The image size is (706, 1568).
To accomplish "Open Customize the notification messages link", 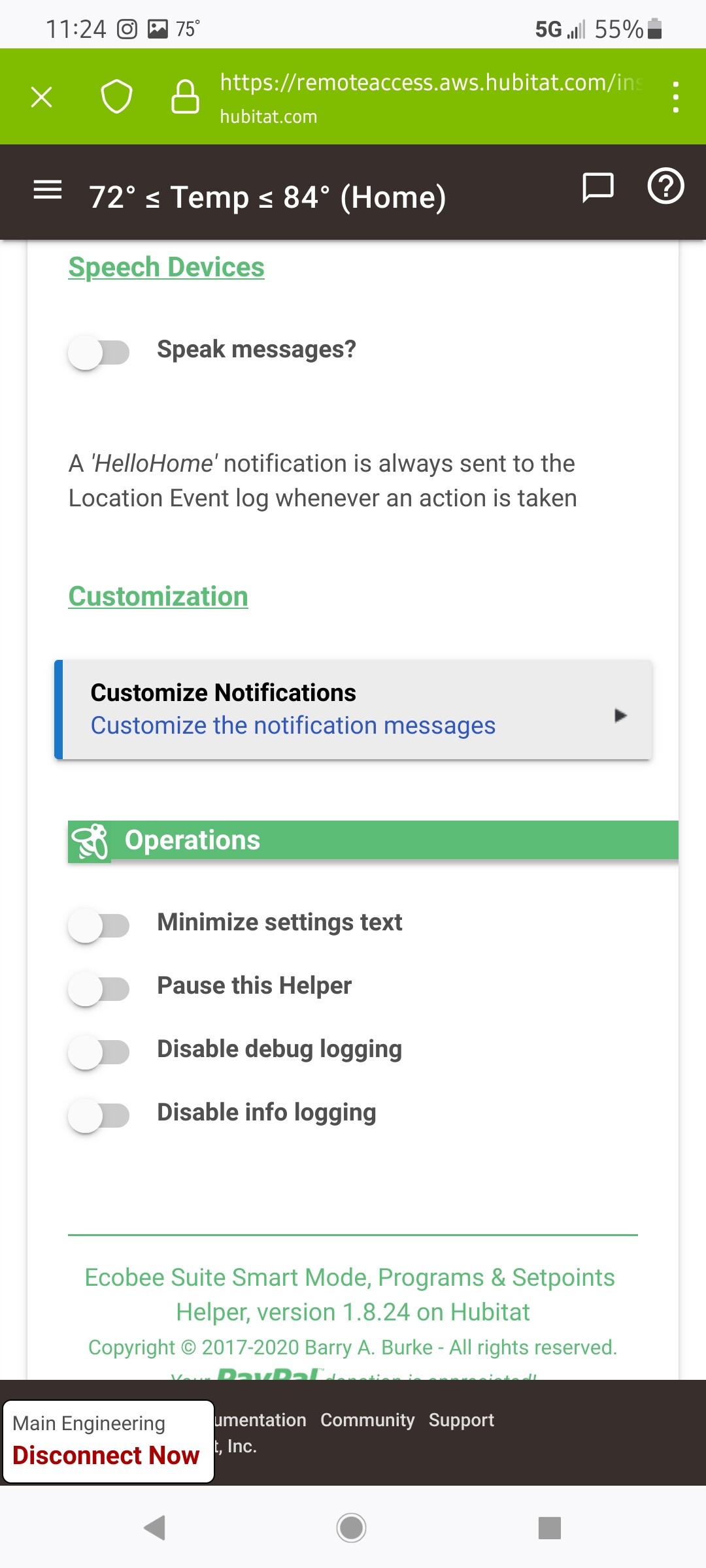I will [293, 726].
